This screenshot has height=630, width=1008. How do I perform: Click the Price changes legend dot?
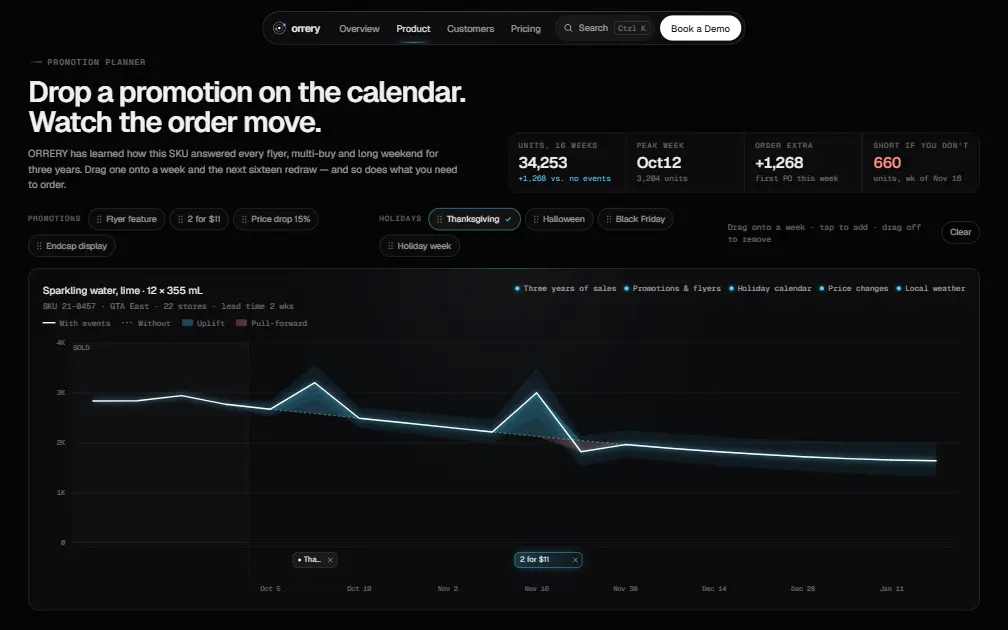[x=822, y=289]
